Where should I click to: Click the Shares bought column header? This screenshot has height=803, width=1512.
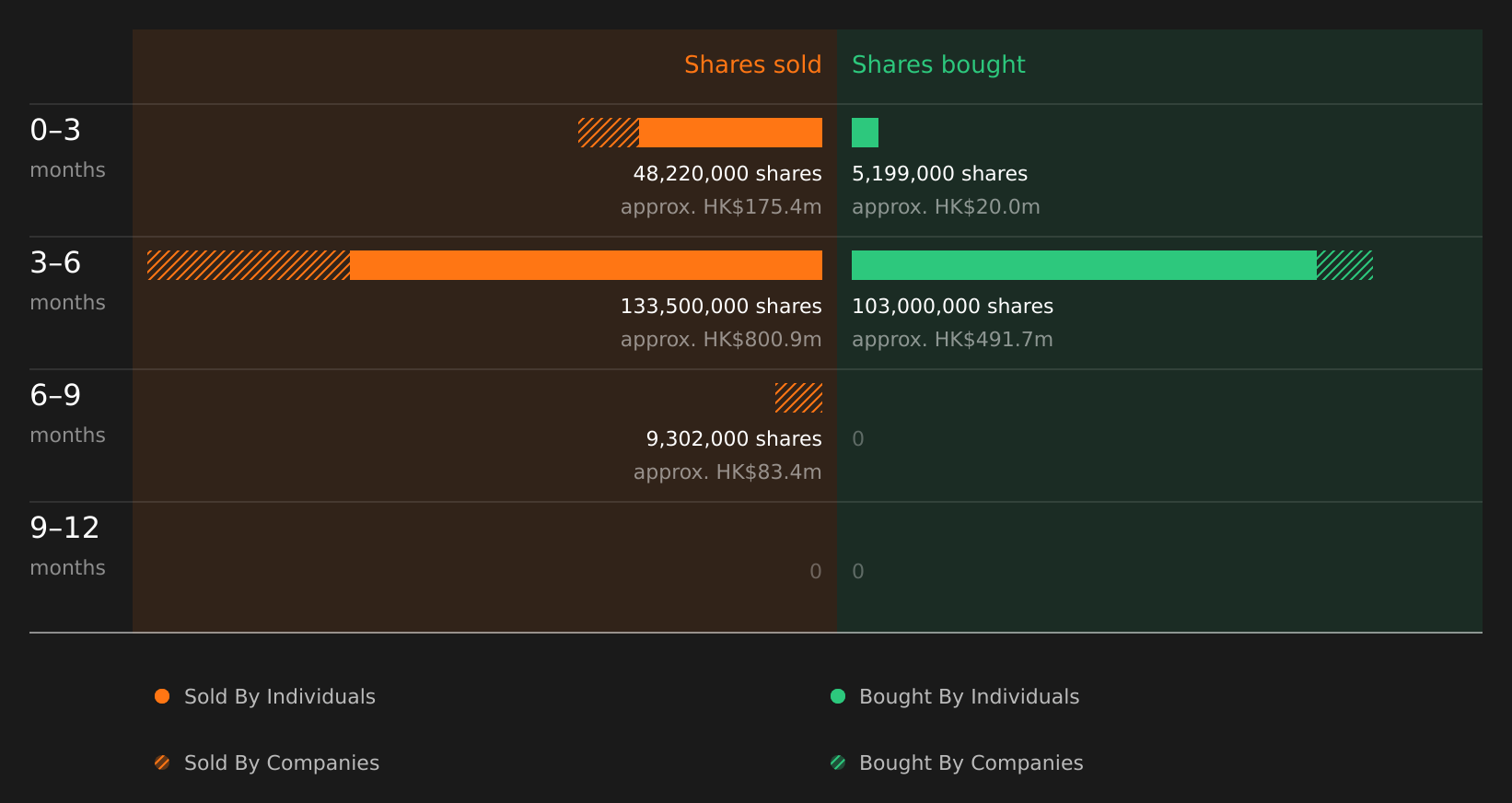pyautogui.click(x=938, y=64)
